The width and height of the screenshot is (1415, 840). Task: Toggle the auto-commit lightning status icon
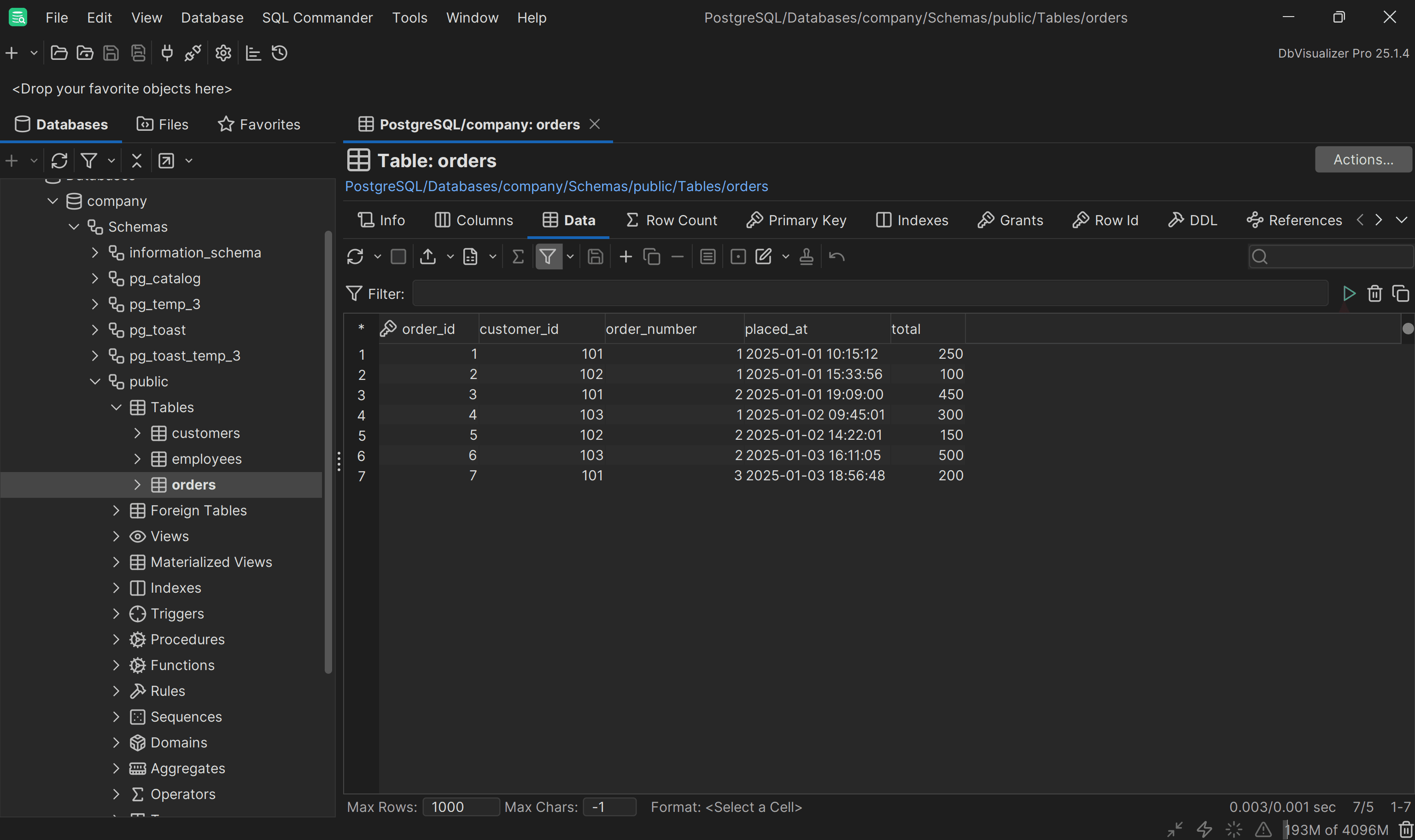(x=1205, y=830)
